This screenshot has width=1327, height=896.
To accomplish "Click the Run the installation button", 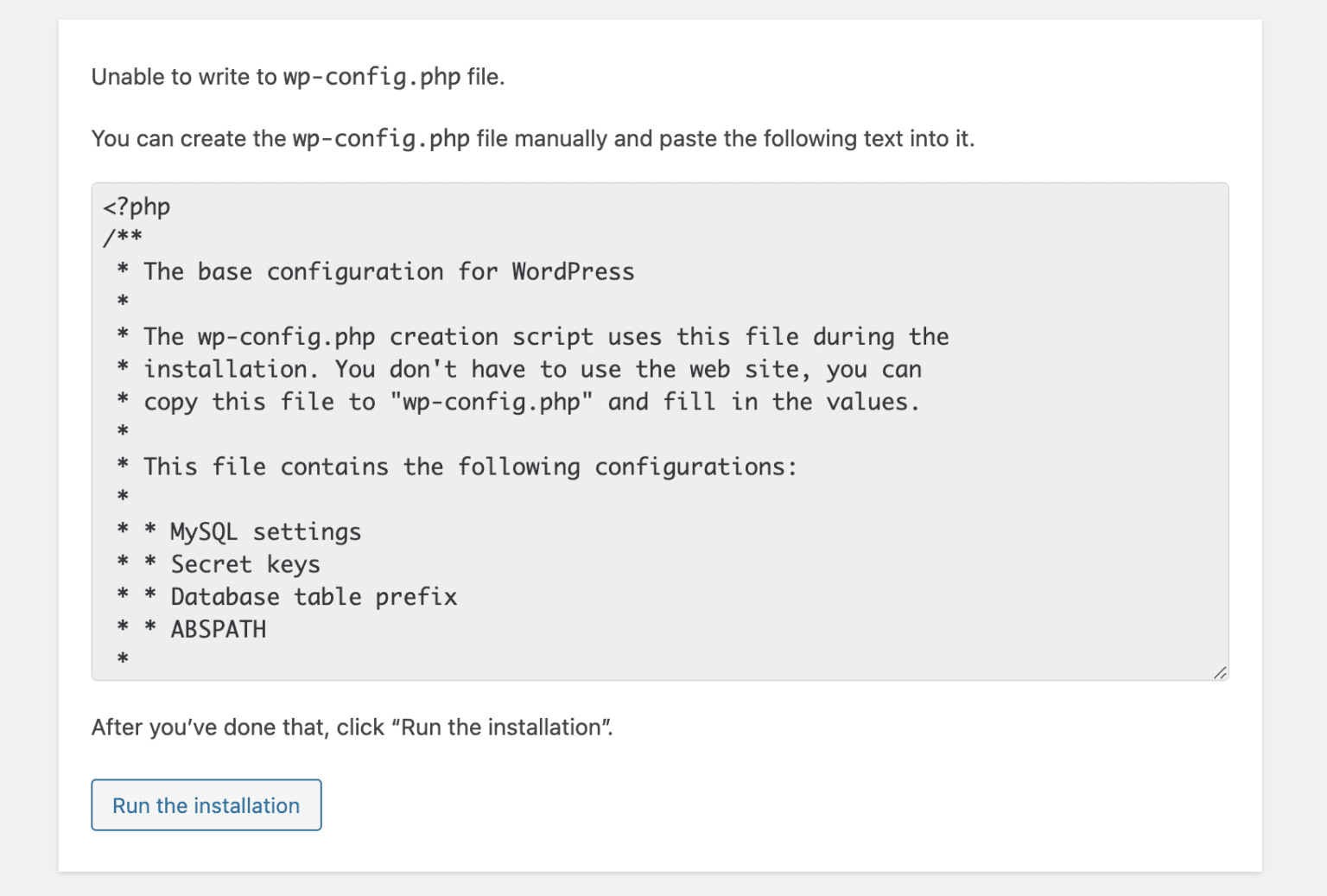I will (206, 804).
